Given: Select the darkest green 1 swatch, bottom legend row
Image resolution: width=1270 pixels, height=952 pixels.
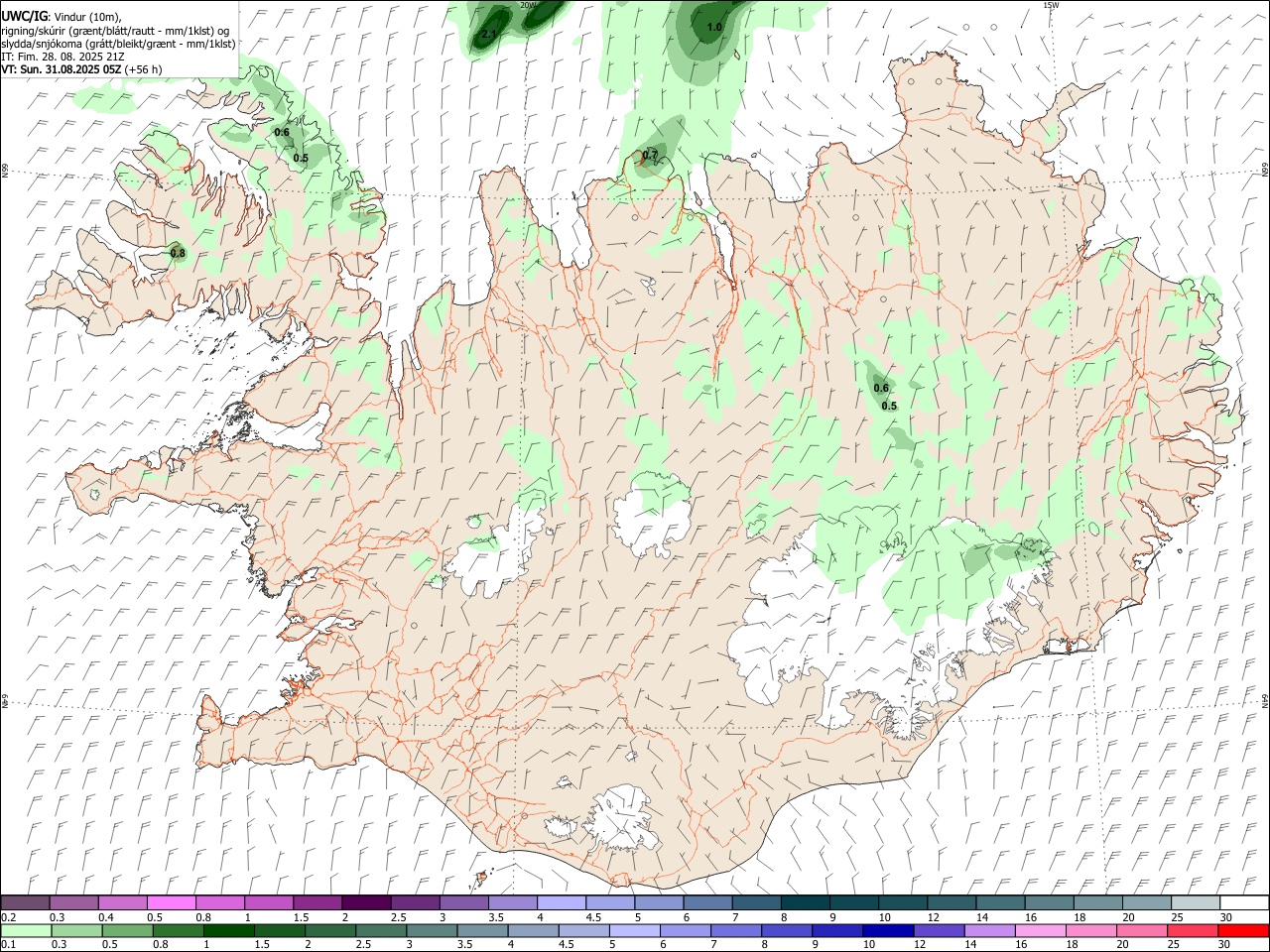Looking at the screenshot, I should point(228,930).
